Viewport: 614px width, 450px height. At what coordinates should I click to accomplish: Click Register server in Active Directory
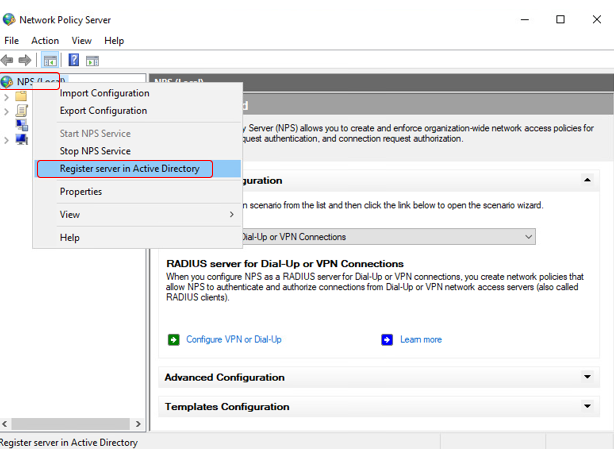point(137,169)
